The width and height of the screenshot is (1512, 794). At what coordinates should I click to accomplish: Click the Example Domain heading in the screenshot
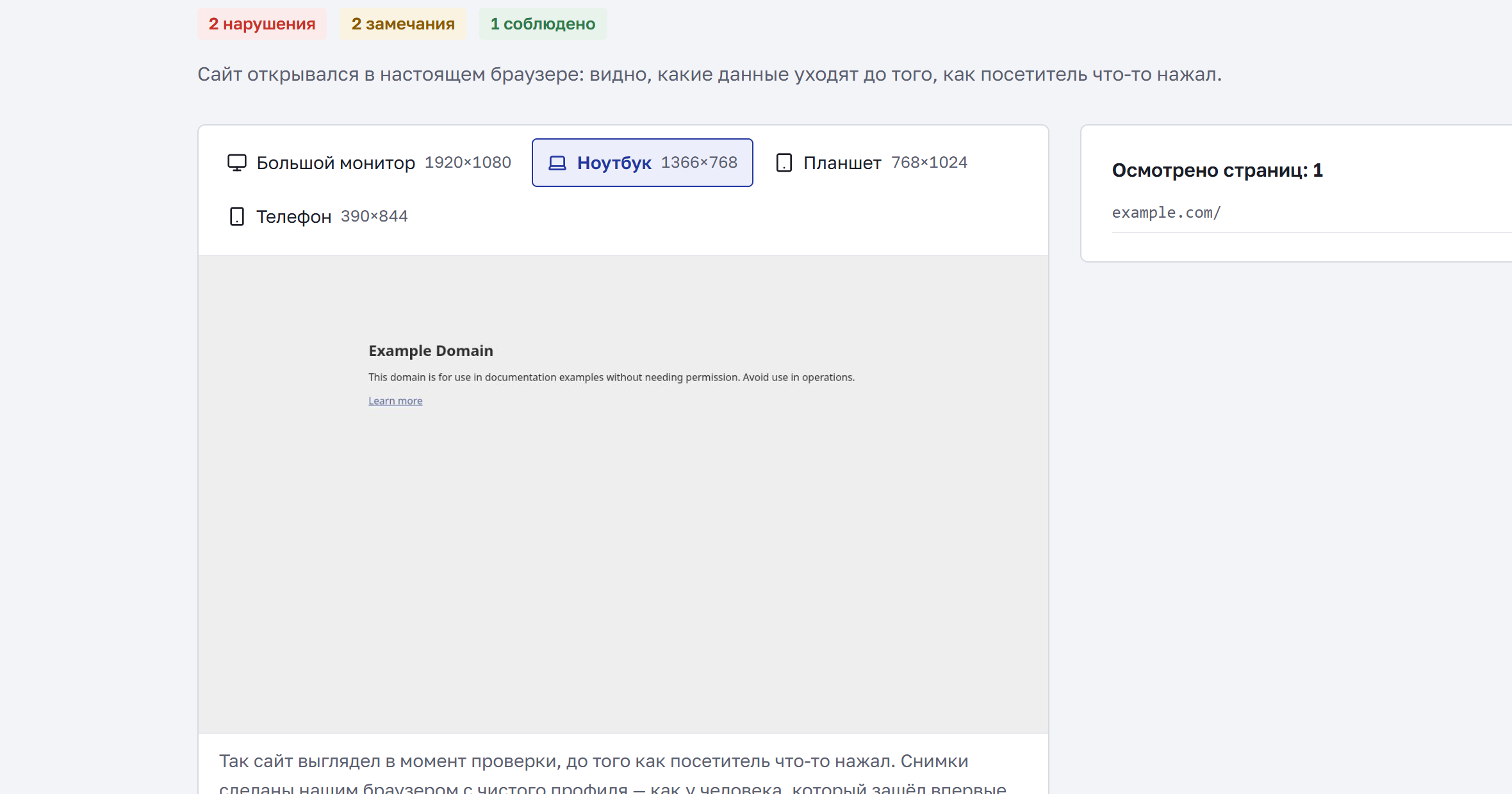[x=431, y=351]
